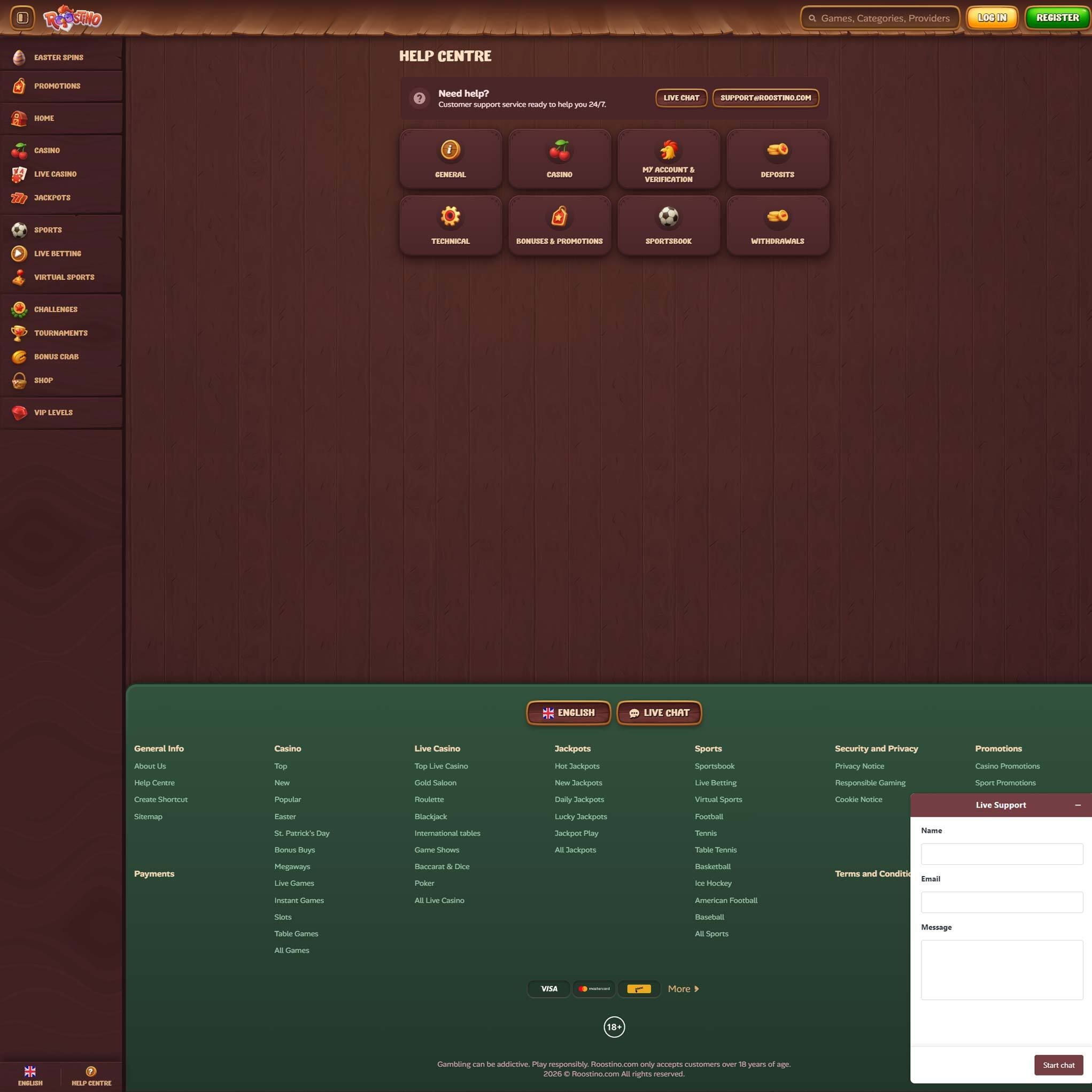Expand More payment methods
The height and width of the screenshot is (1092, 1092).
pyautogui.click(x=683, y=988)
